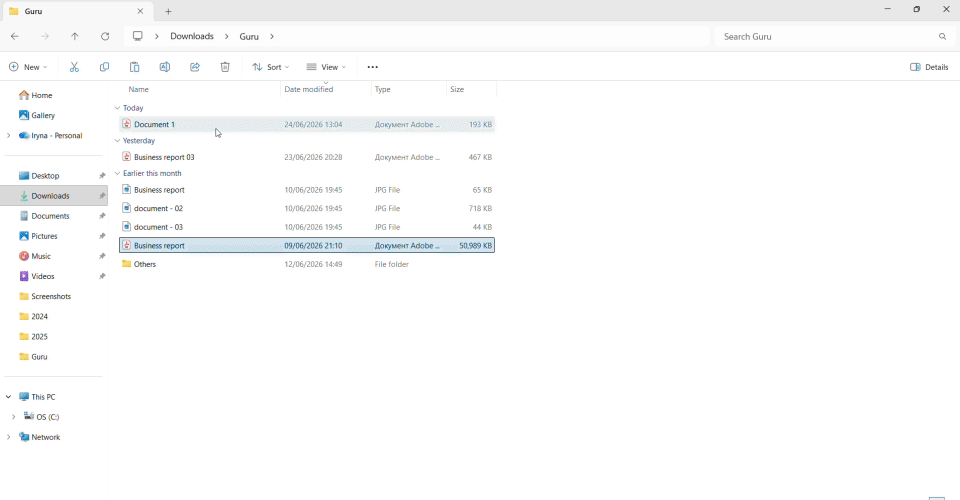
Task: Collapse the Yesterday group
Action: (118, 141)
